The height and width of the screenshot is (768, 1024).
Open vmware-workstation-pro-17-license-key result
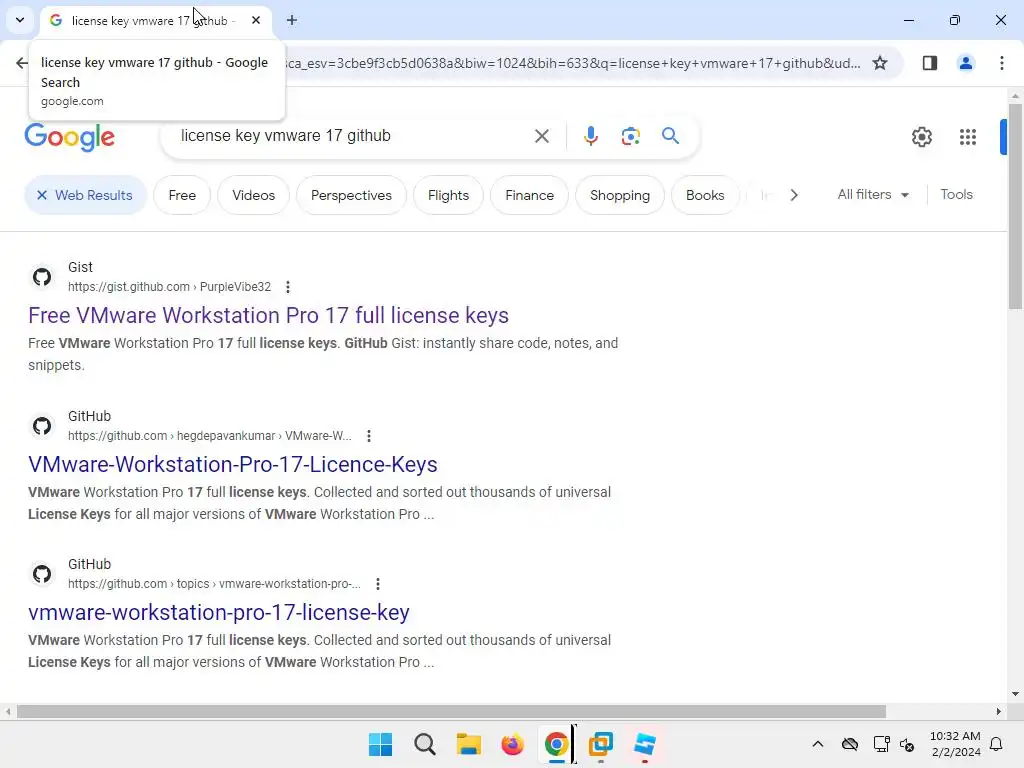219,613
